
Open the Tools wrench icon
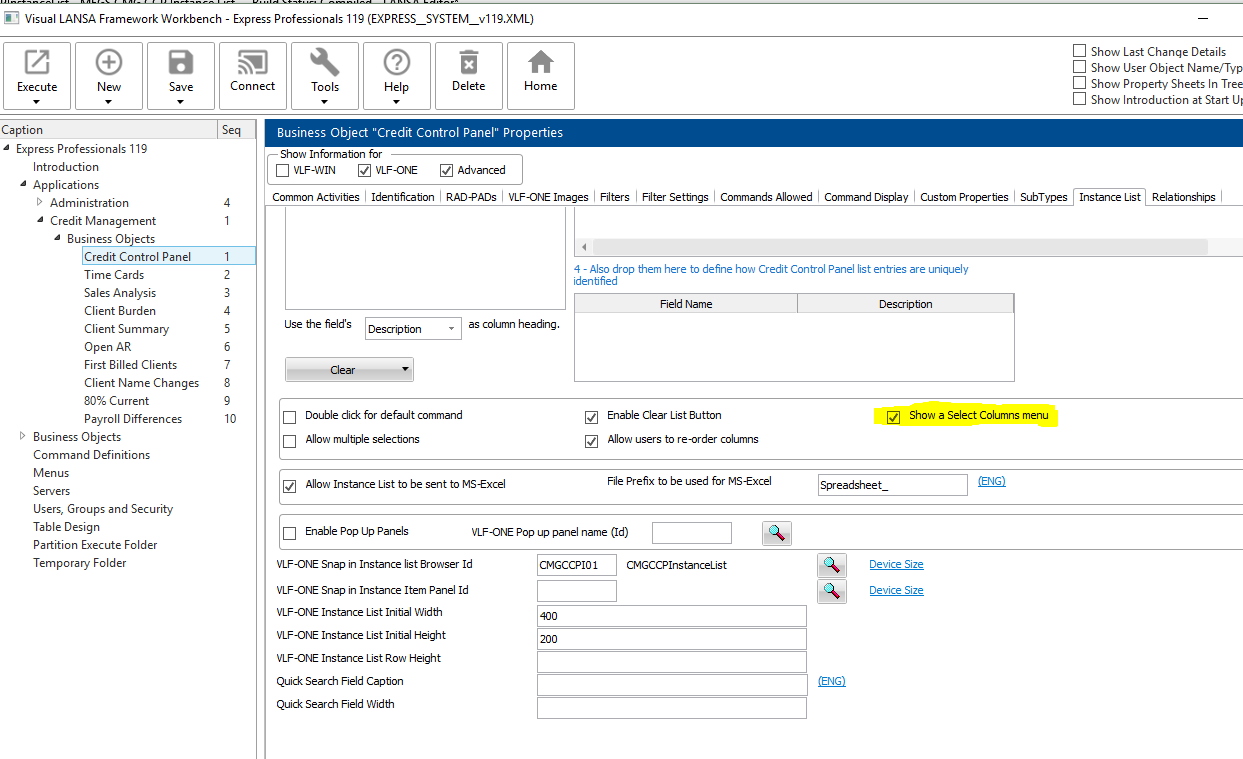pyautogui.click(x=325, y=62)
